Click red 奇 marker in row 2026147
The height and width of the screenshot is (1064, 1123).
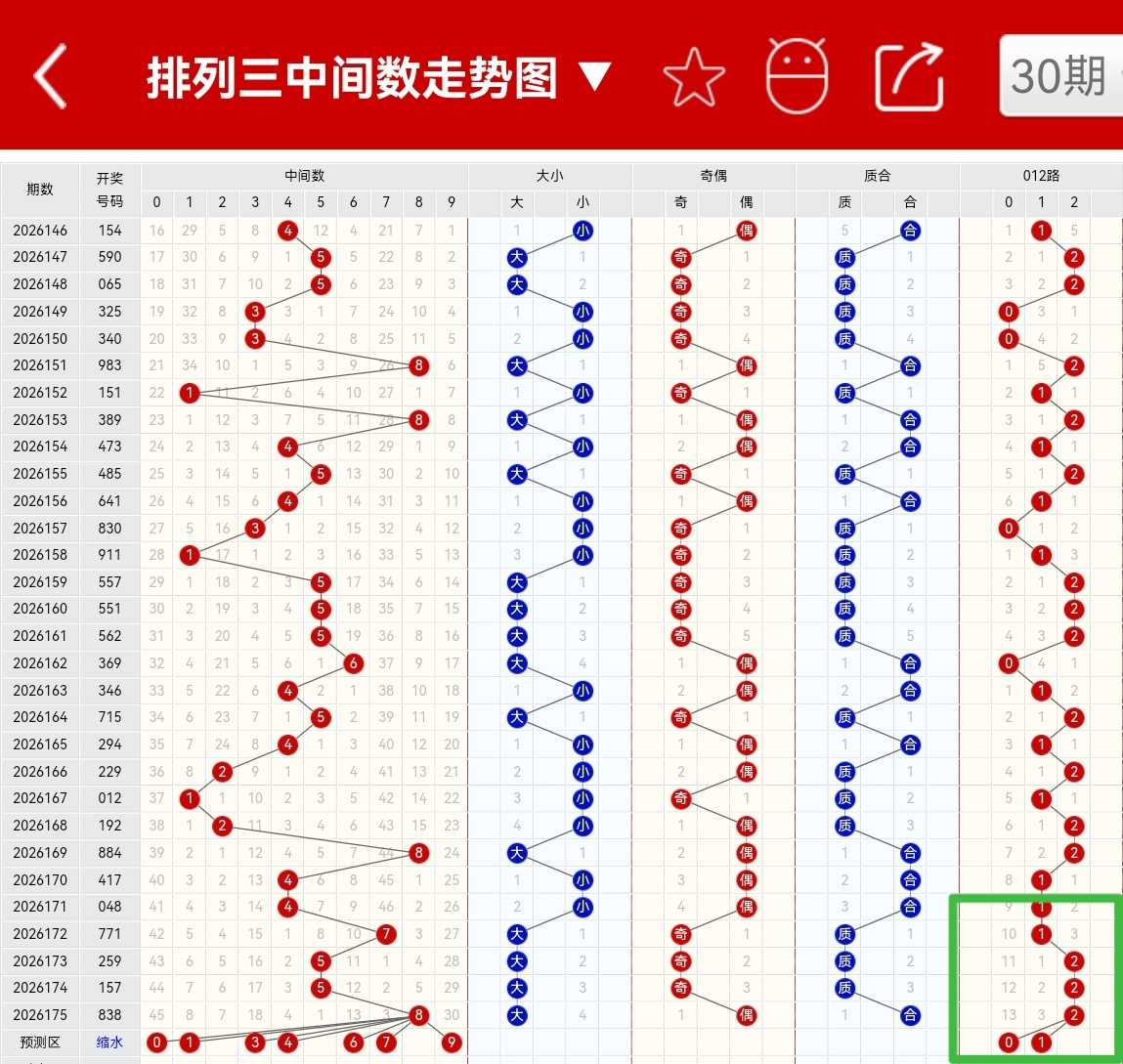[681, 258]
